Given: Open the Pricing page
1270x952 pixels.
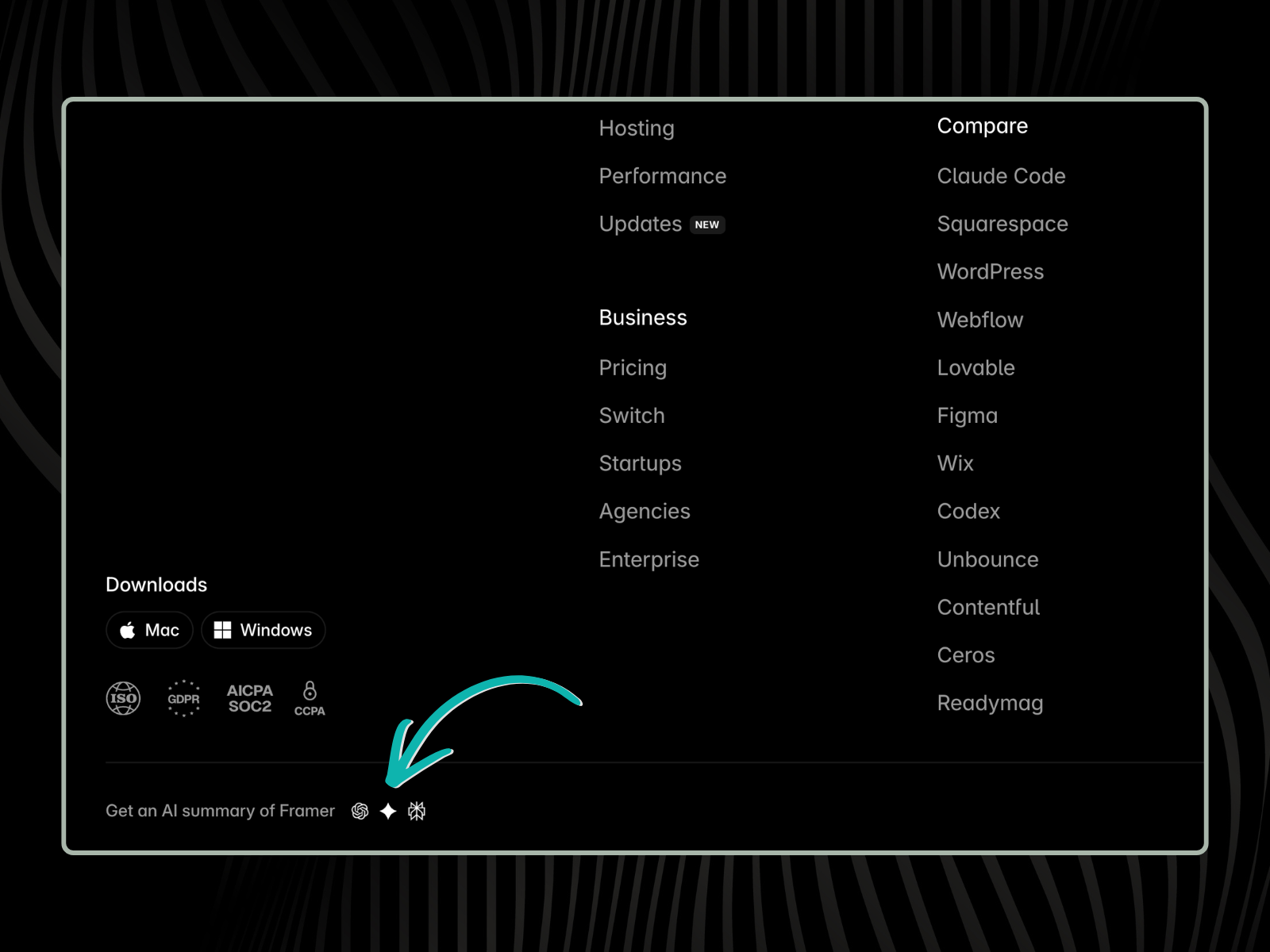Looking at the screenshot, I should coord(633,367).
